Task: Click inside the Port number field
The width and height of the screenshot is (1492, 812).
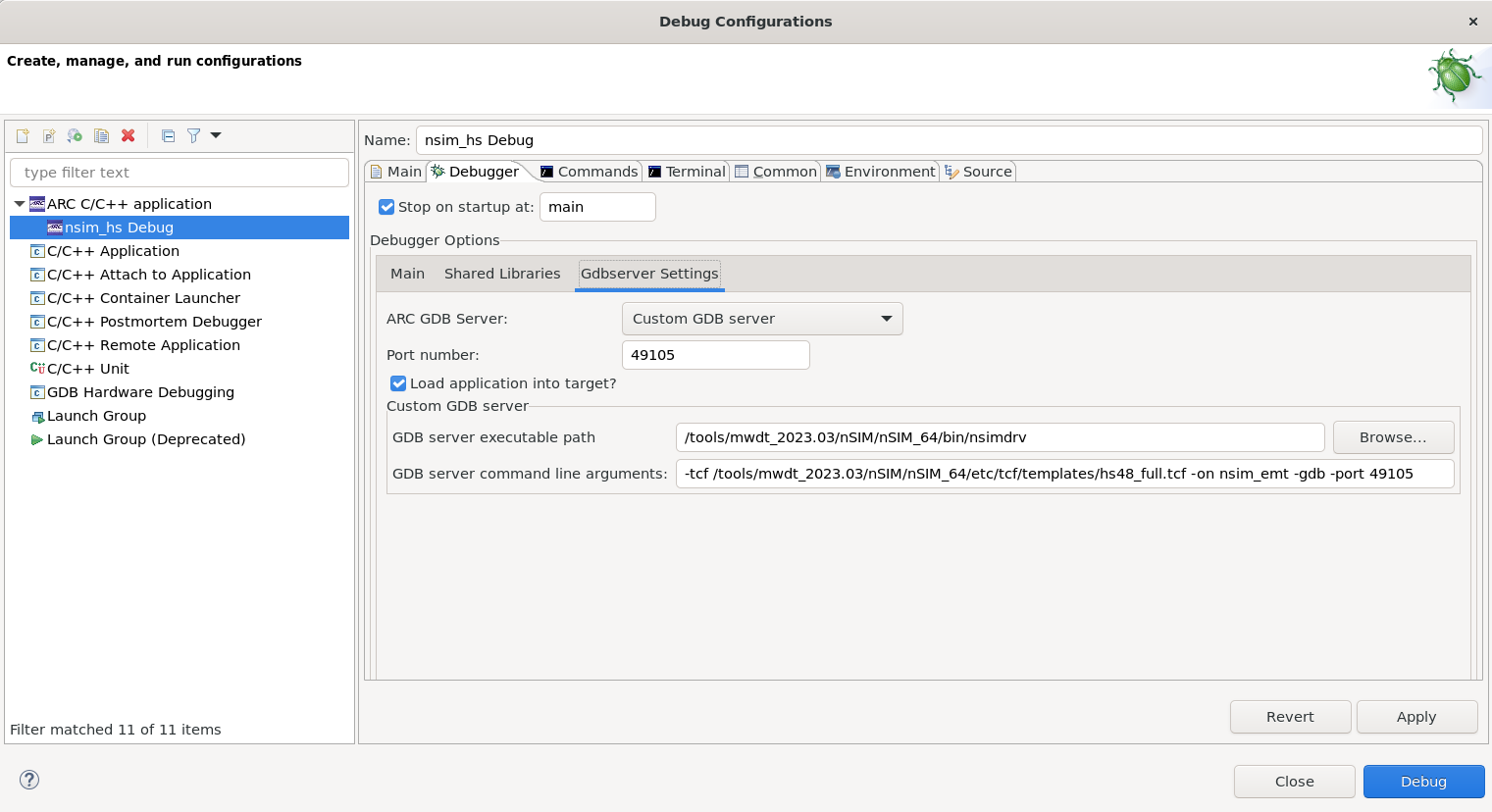Action: (715, 355)
